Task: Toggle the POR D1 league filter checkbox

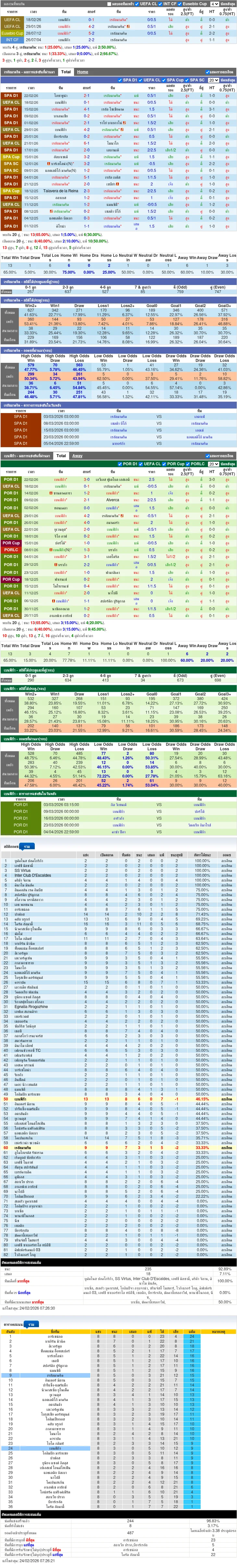Action: point(120,464)
